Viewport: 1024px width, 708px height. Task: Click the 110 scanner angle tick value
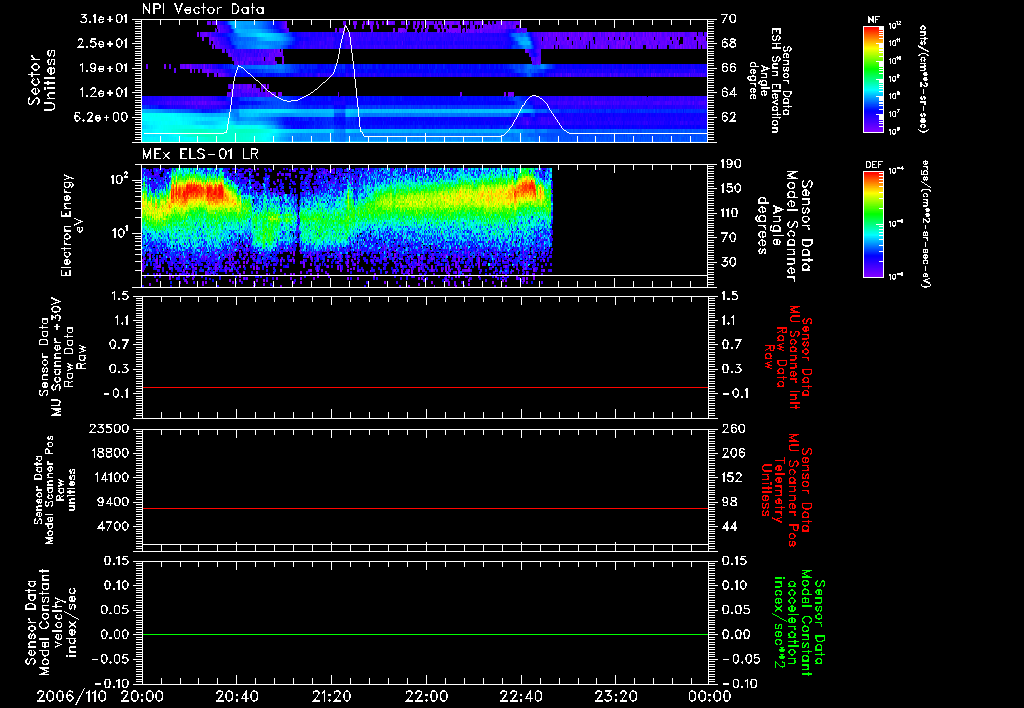(x=731, y=213)
